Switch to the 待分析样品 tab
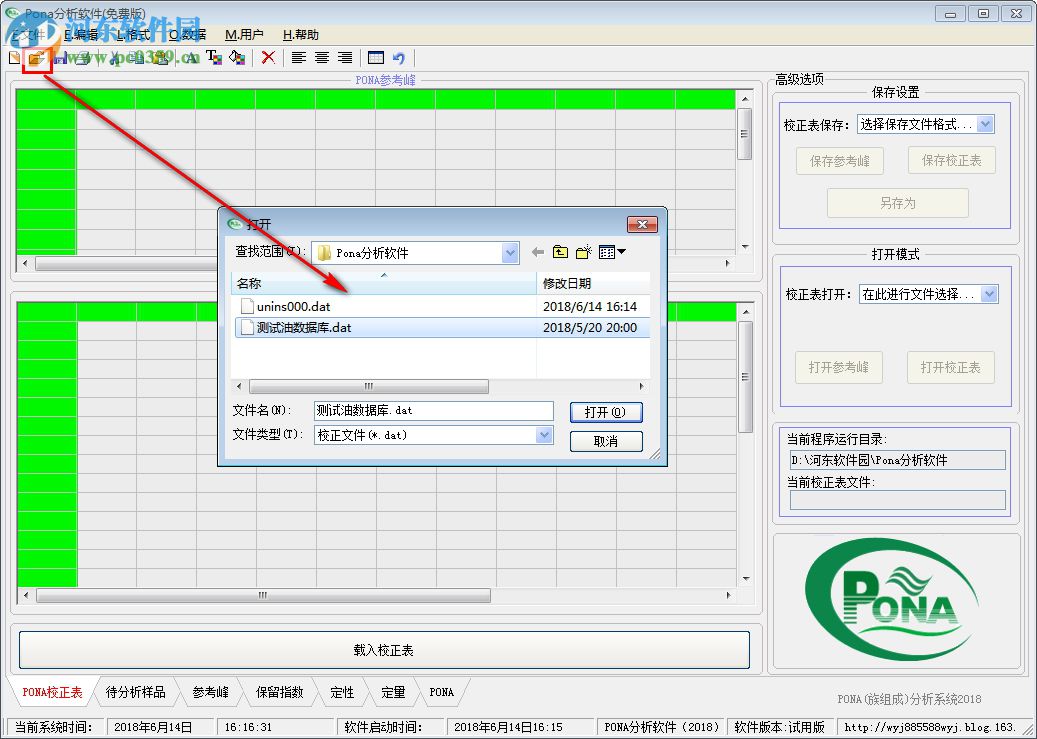The height and width of the screenshot is (739, 1037). pyautogui.click(x=136, y=692)
